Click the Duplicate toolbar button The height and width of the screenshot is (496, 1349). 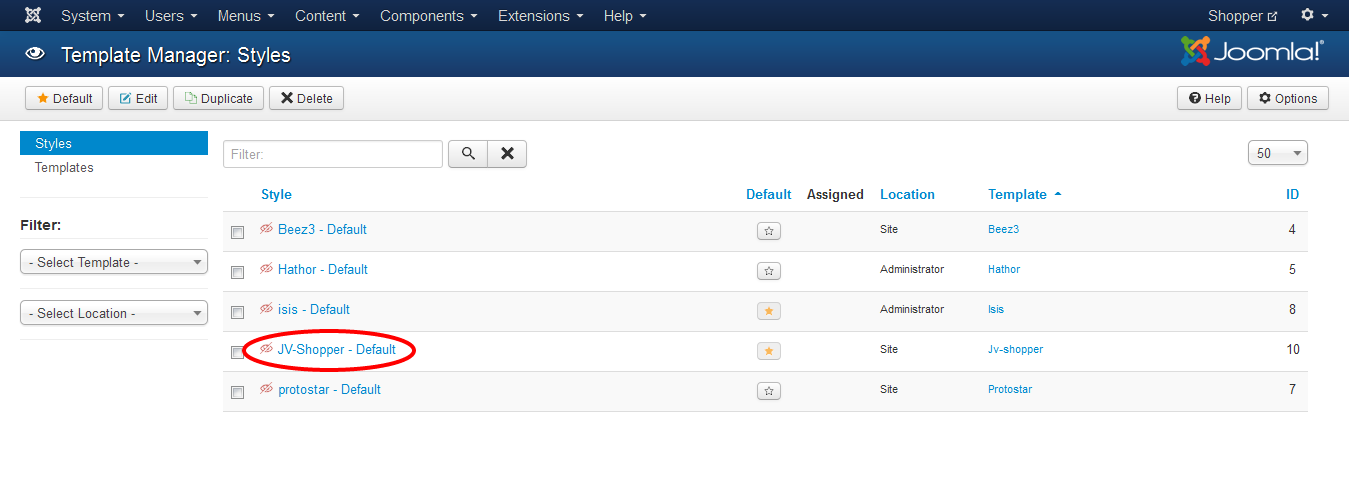[219, 98]
